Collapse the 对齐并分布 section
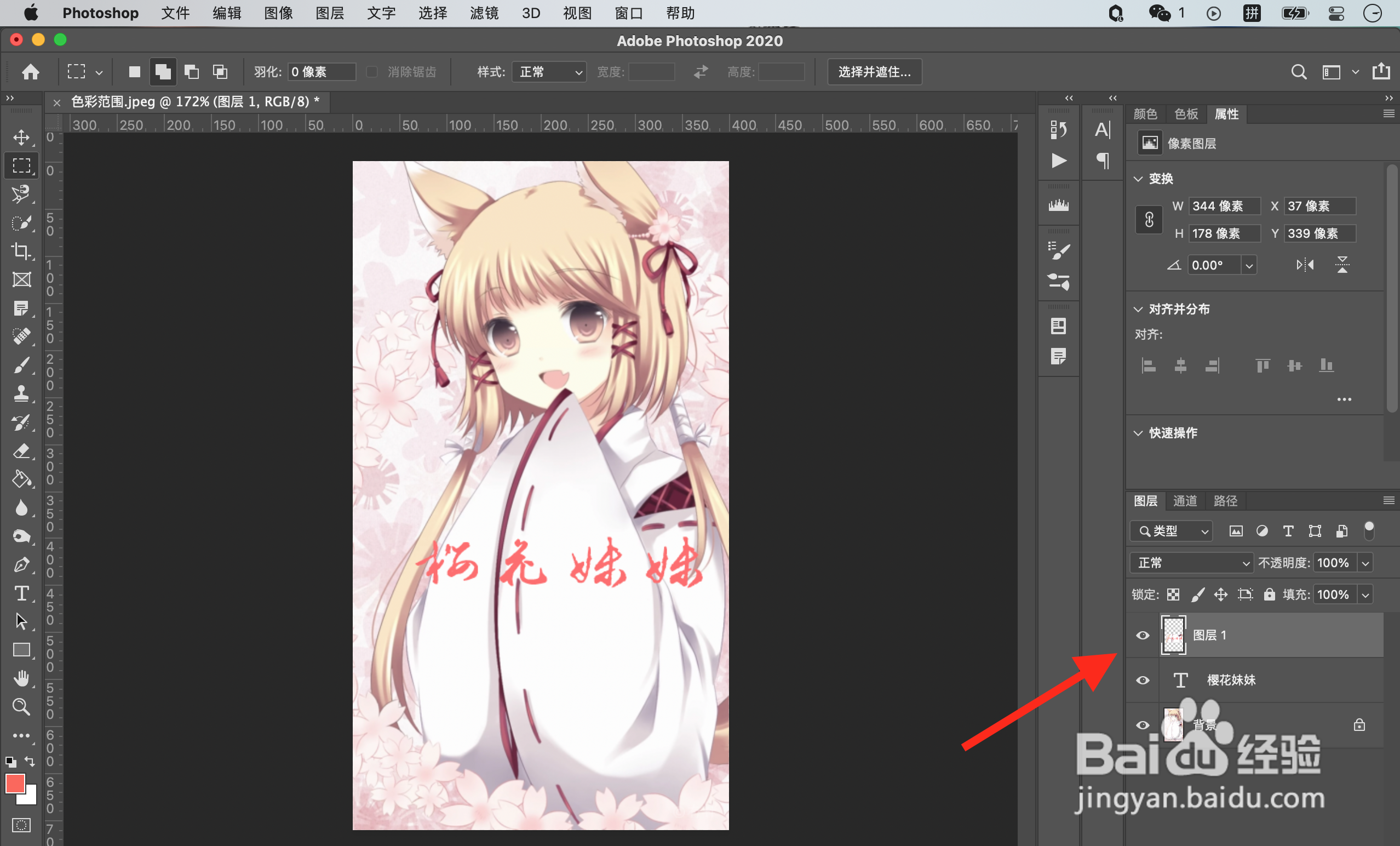 point(1138,309)
